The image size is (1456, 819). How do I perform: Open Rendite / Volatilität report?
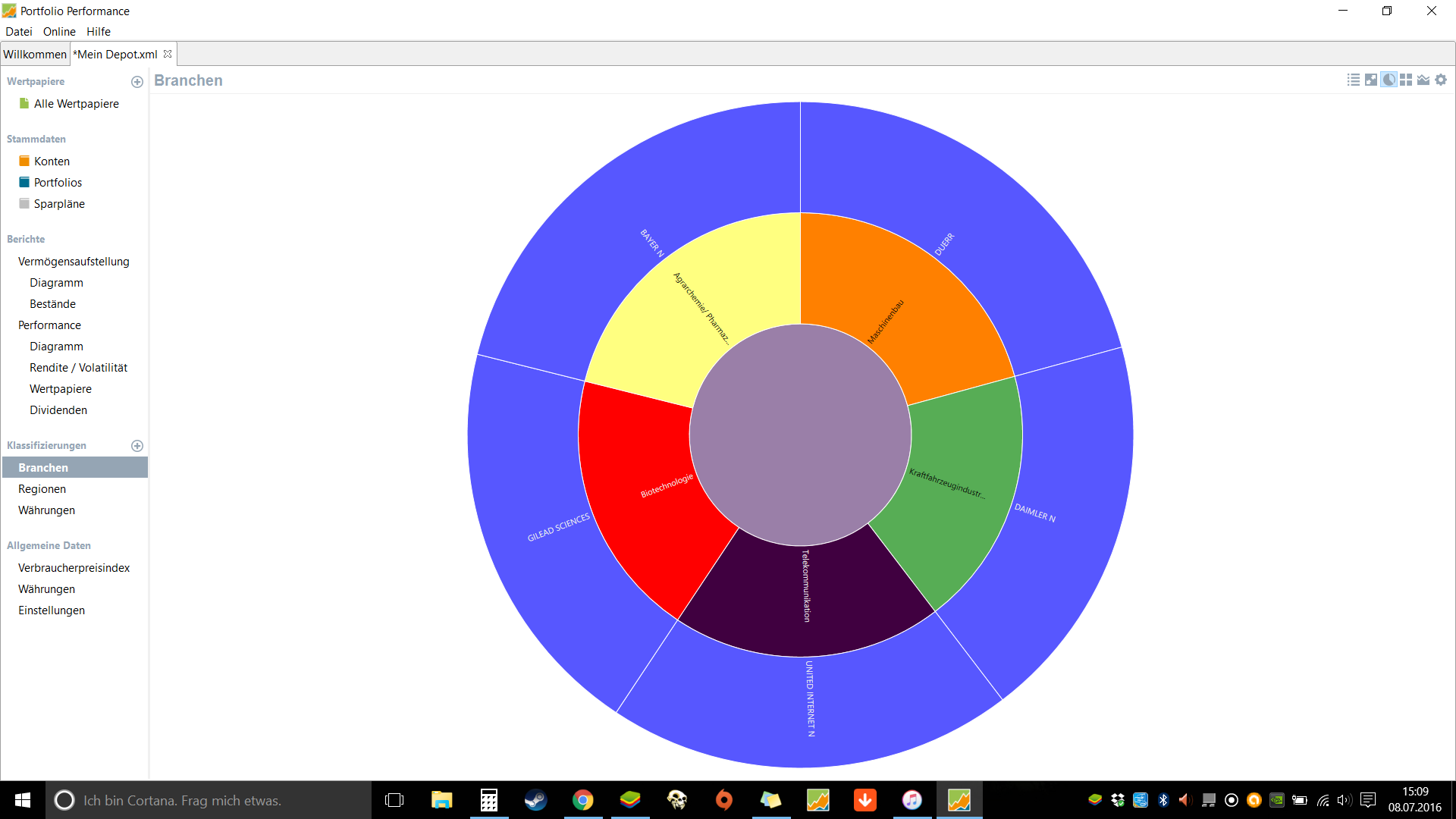tap(78, 368)
